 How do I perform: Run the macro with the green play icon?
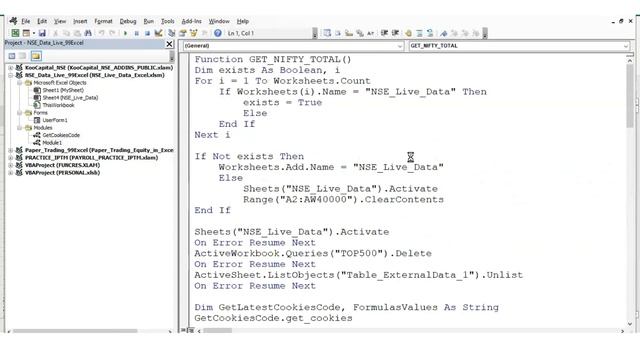(x=125, y=33)
